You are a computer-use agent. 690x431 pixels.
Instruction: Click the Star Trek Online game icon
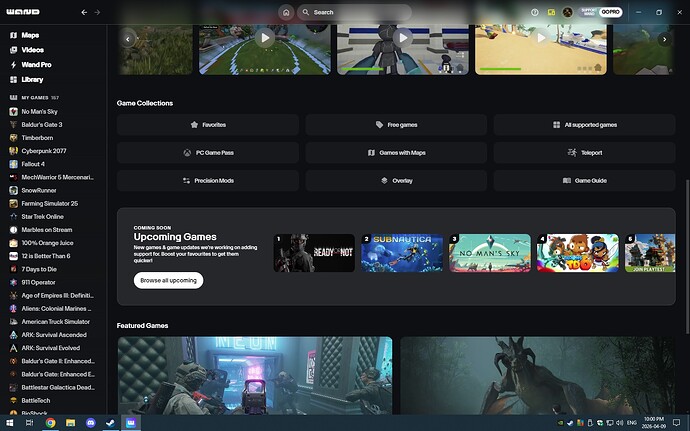(x=14, y=217)
